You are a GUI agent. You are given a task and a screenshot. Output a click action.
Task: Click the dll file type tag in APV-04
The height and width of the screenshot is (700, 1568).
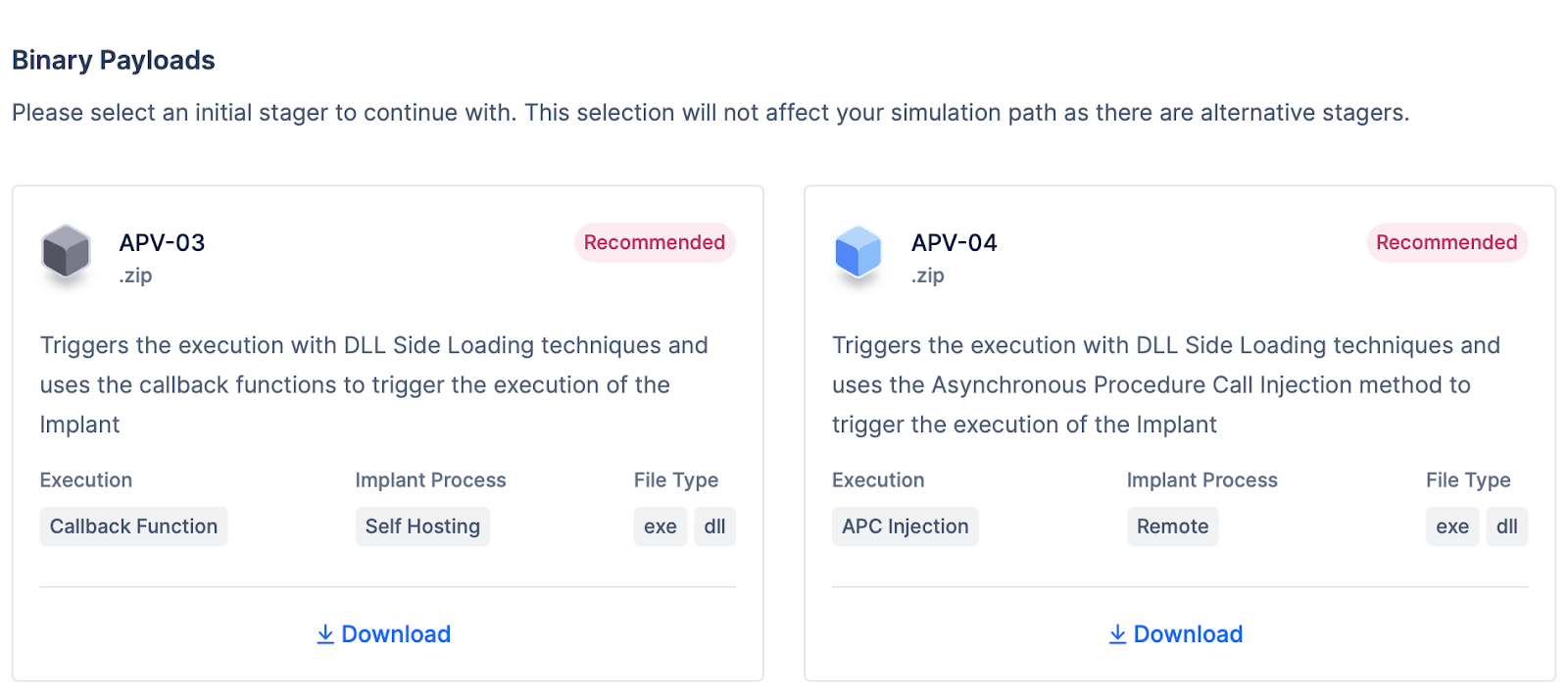[x=1506, y=526]
